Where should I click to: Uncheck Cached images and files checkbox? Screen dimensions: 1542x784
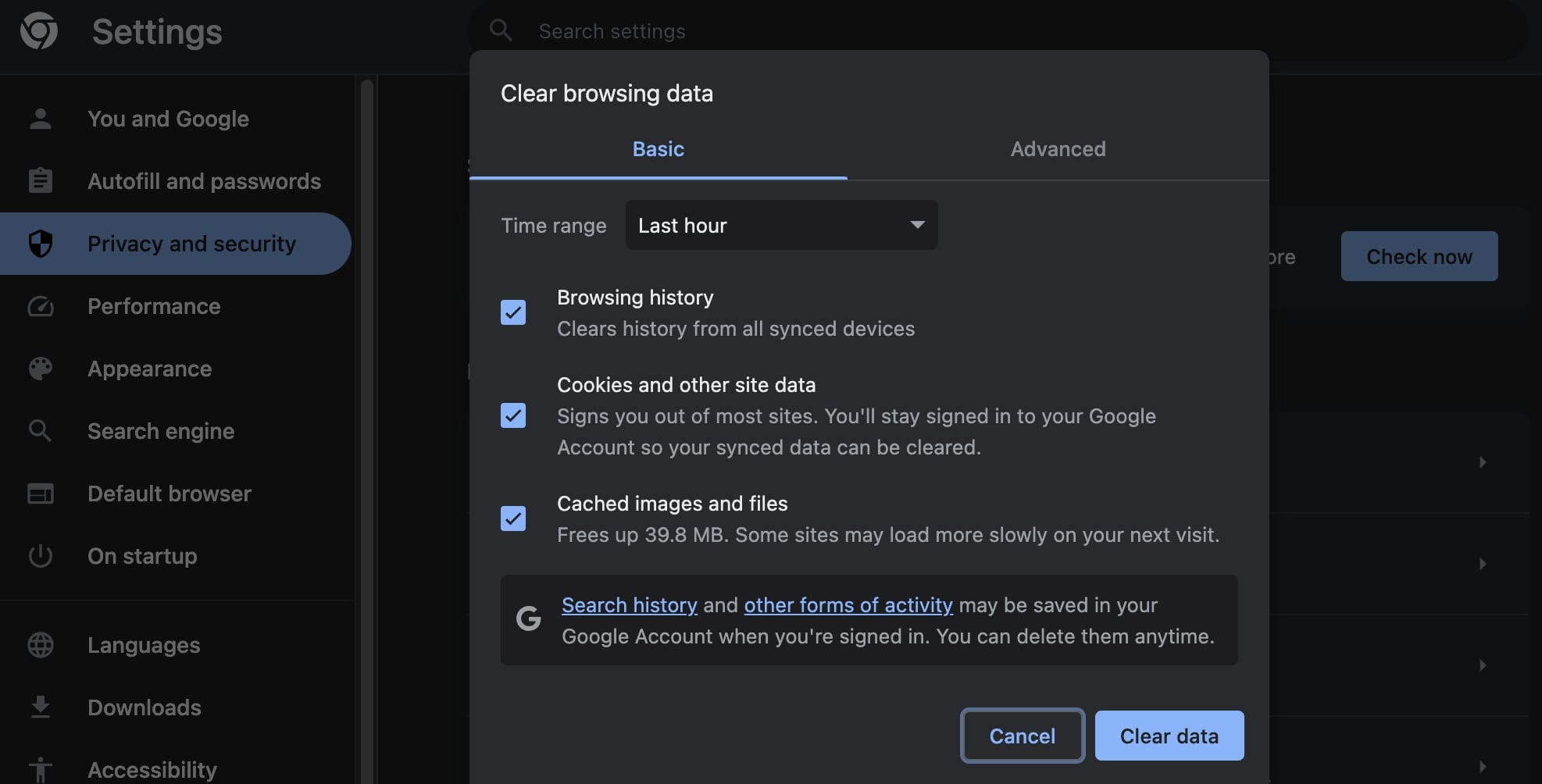click(513, 519)
